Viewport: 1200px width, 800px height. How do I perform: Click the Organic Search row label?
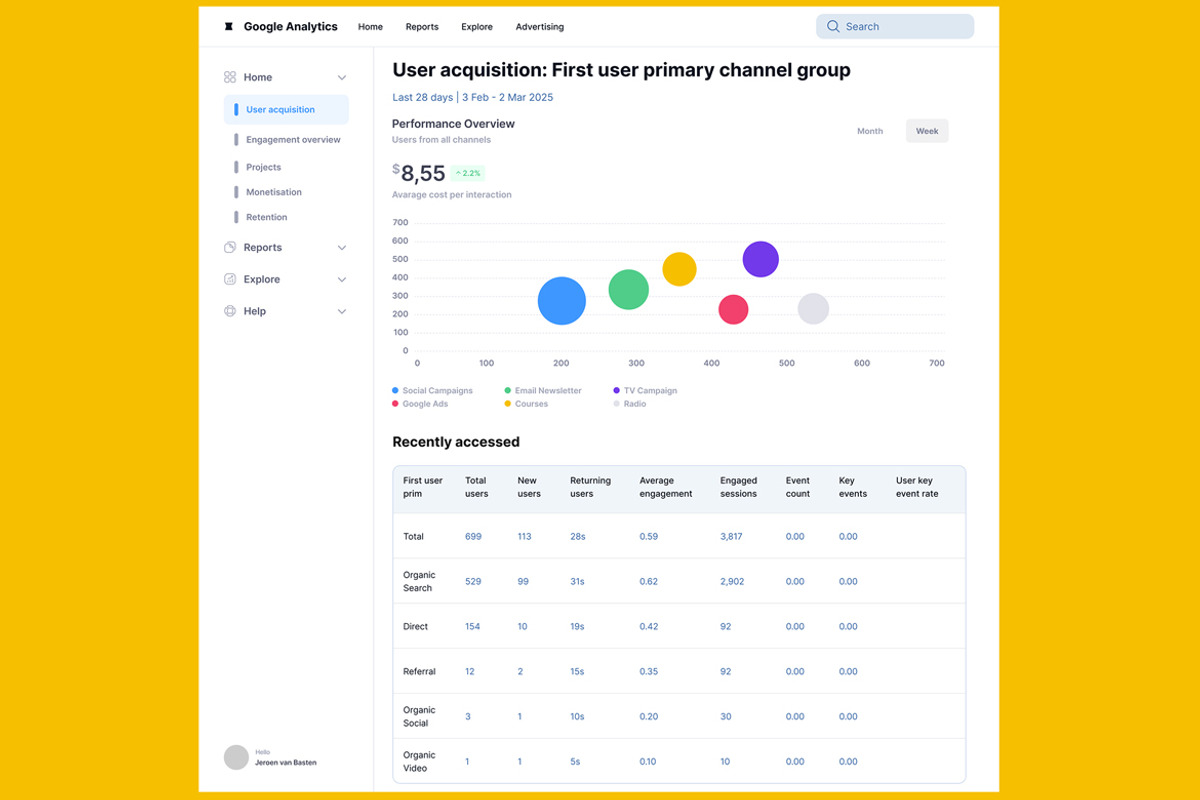pos(419,582)
